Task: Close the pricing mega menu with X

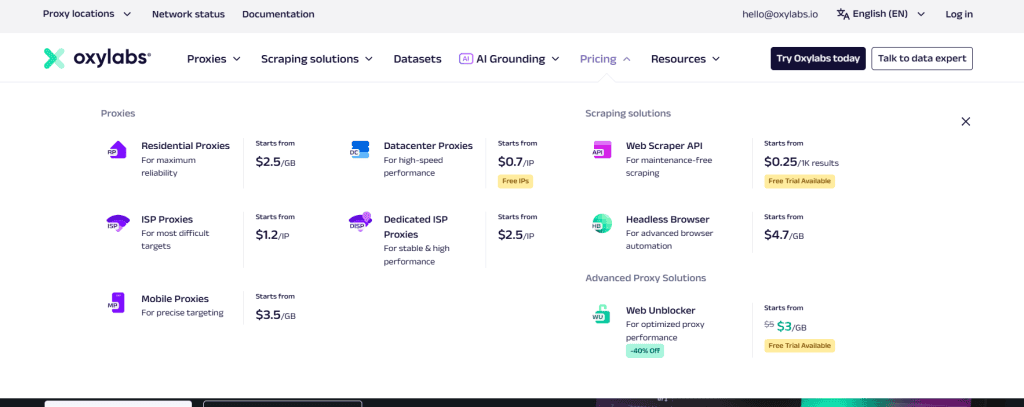Action: 966,122
